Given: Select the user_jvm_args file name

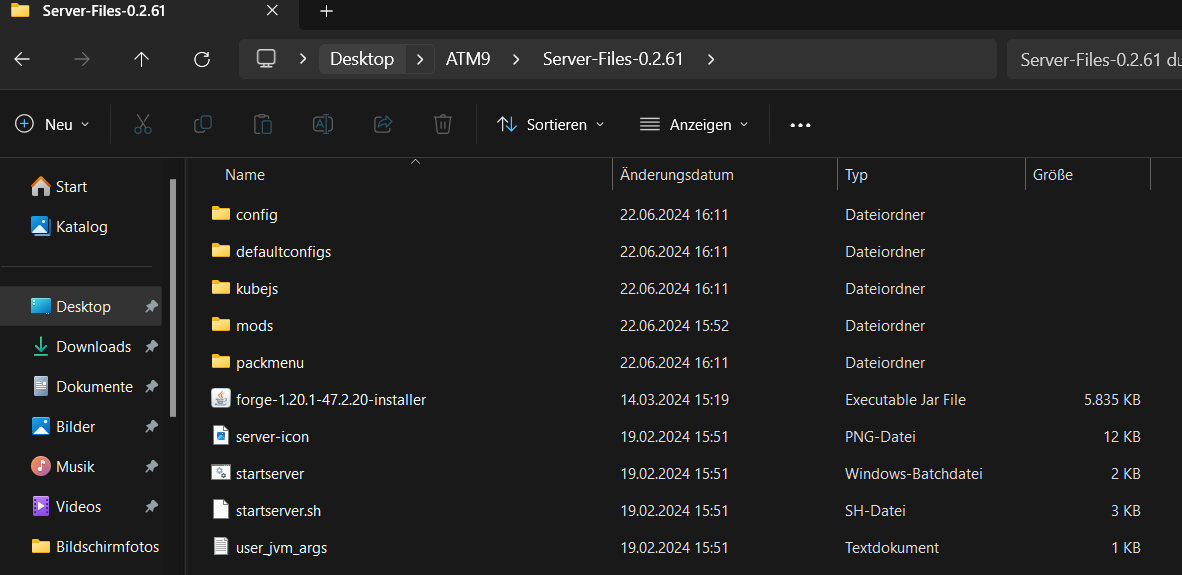Looking at the screenshot, I should [x=281, y=548].
